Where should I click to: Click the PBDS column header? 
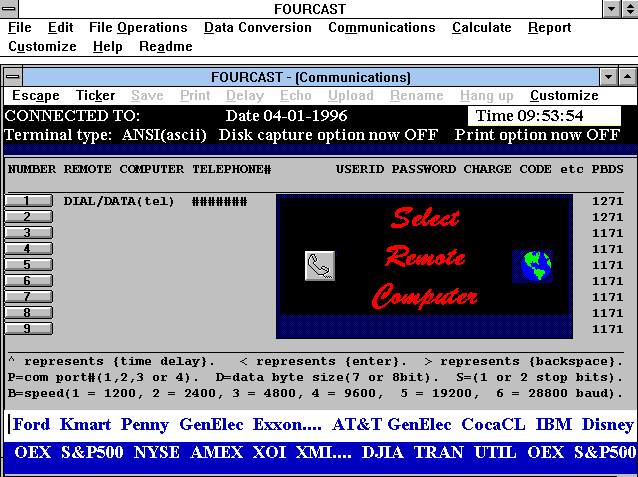coord(607,169)
